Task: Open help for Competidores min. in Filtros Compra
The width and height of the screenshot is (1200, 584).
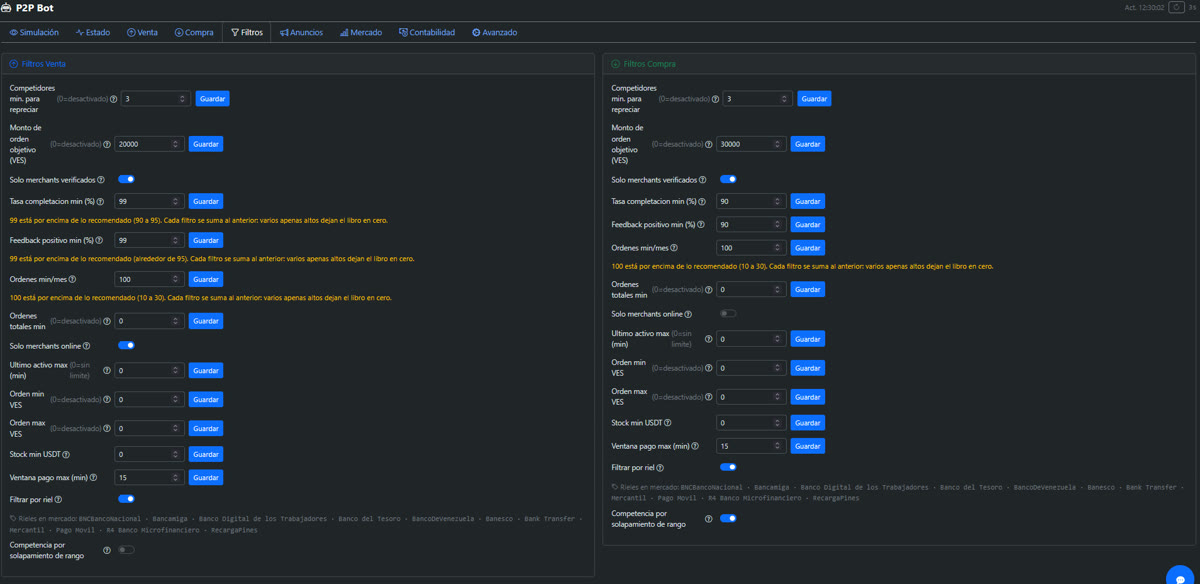Action: coord(715,99)
